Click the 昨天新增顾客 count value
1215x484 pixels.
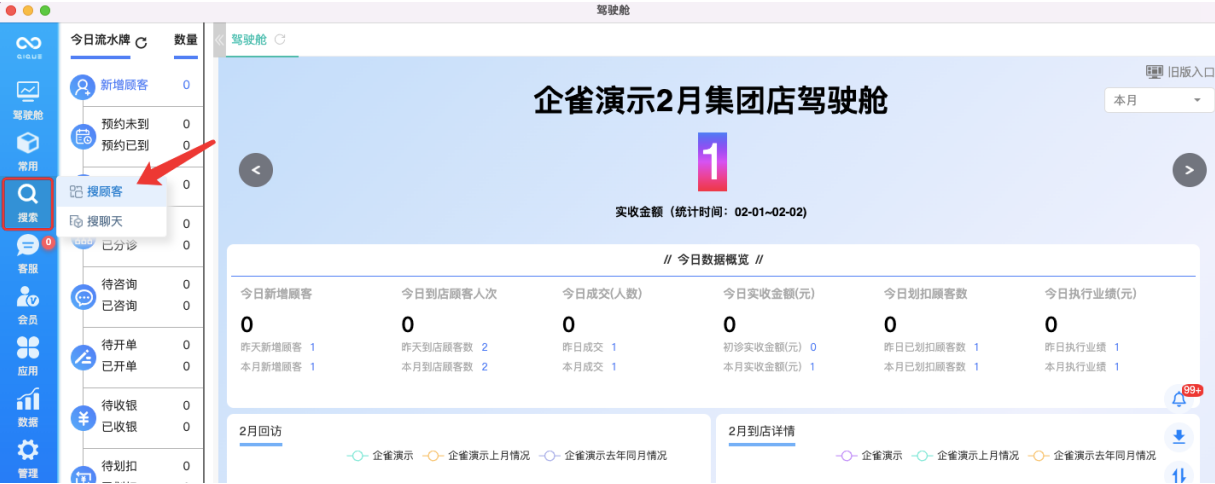312,347
